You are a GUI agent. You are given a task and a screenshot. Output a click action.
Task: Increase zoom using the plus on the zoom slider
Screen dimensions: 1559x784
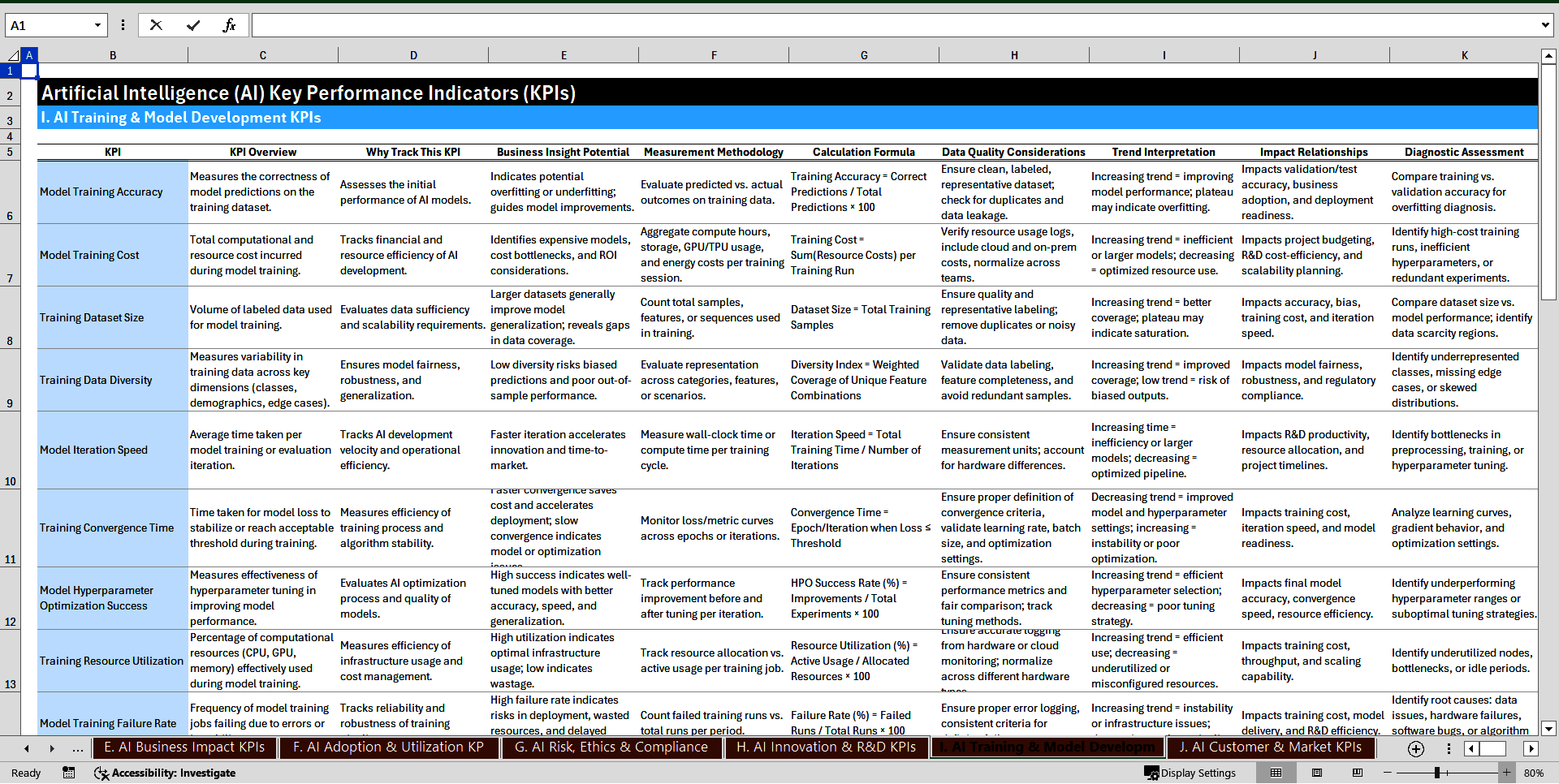click(1506, 773)
